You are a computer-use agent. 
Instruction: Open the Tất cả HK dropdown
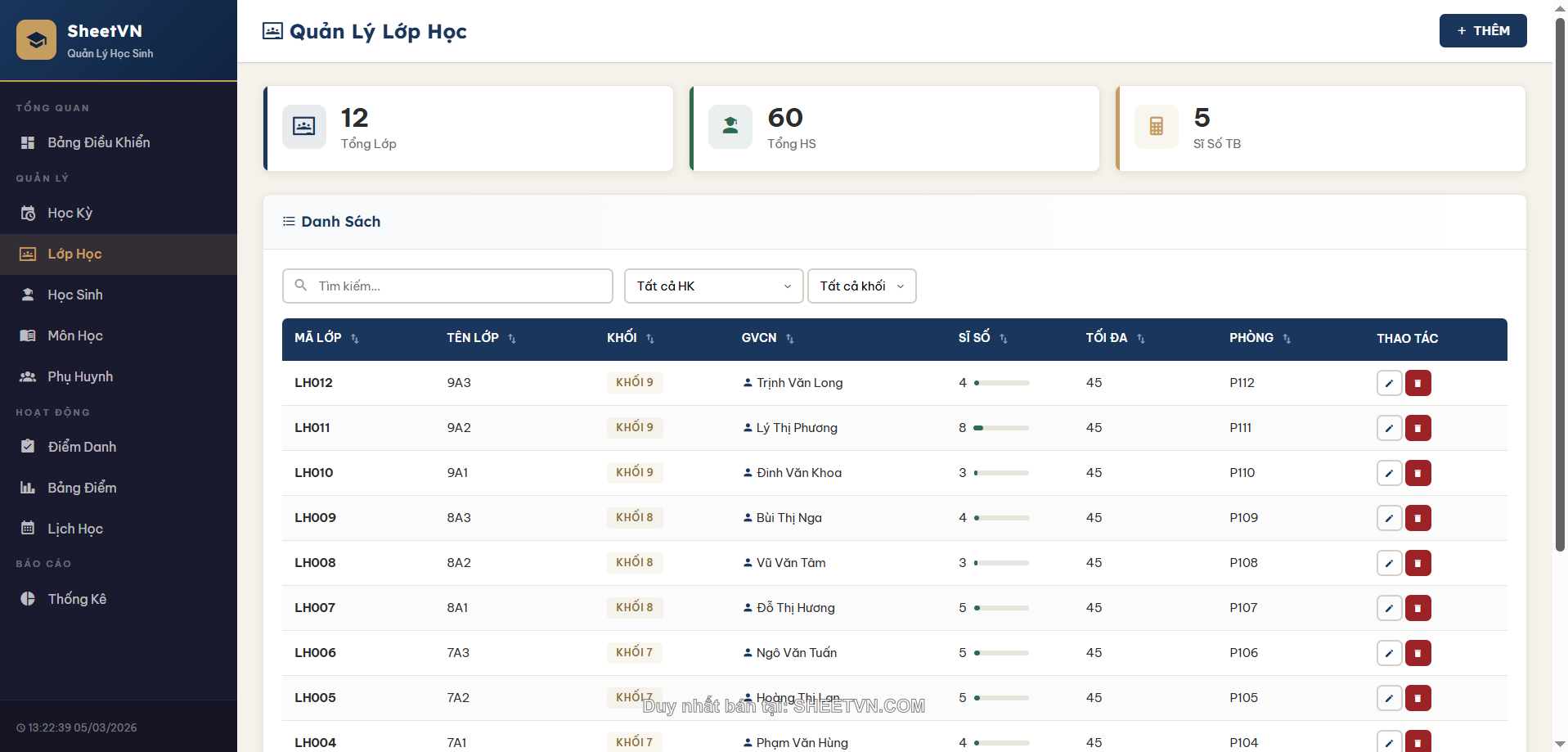713,286
